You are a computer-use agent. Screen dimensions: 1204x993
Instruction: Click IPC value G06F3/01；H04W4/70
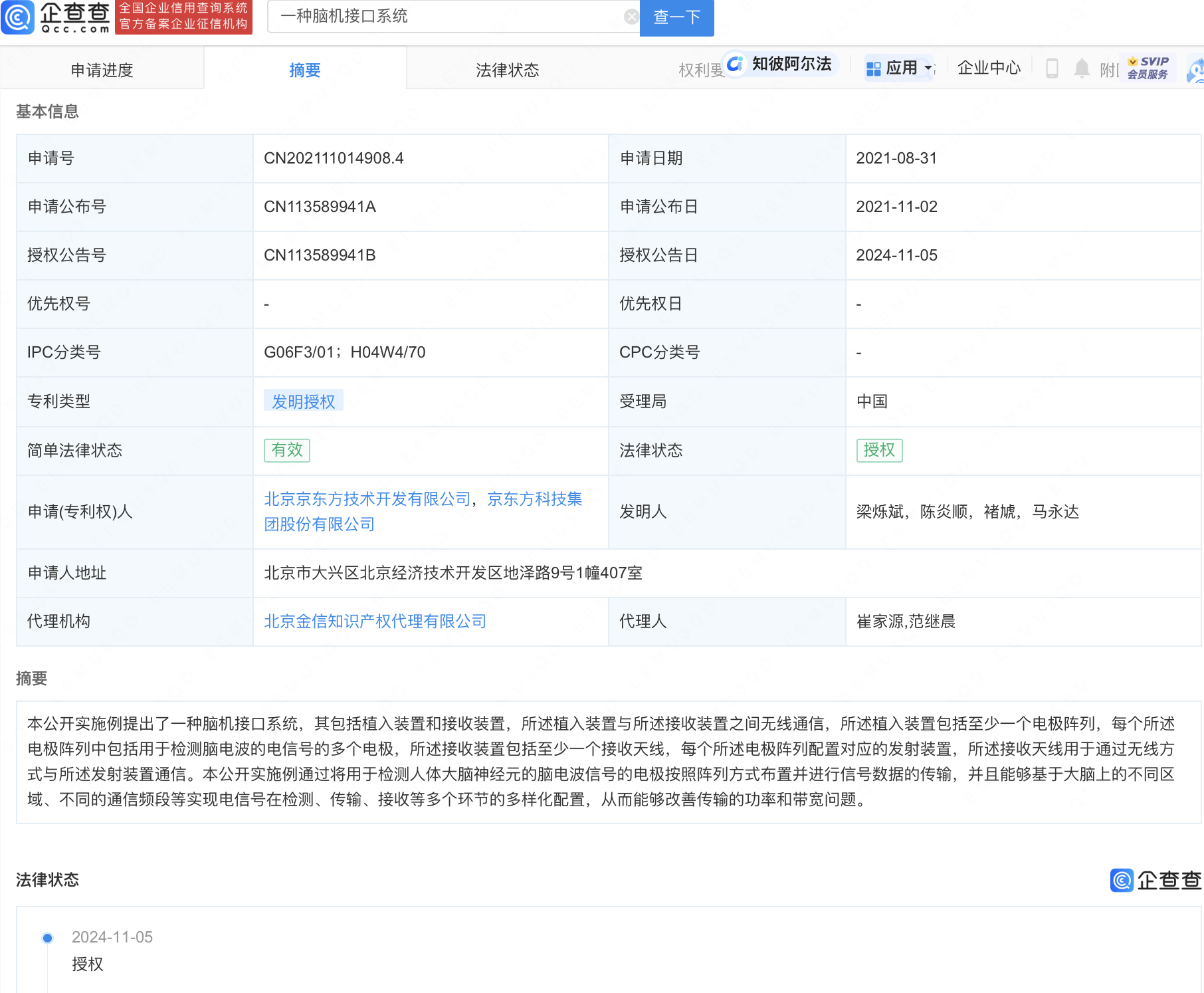click(x=344, y=352)
